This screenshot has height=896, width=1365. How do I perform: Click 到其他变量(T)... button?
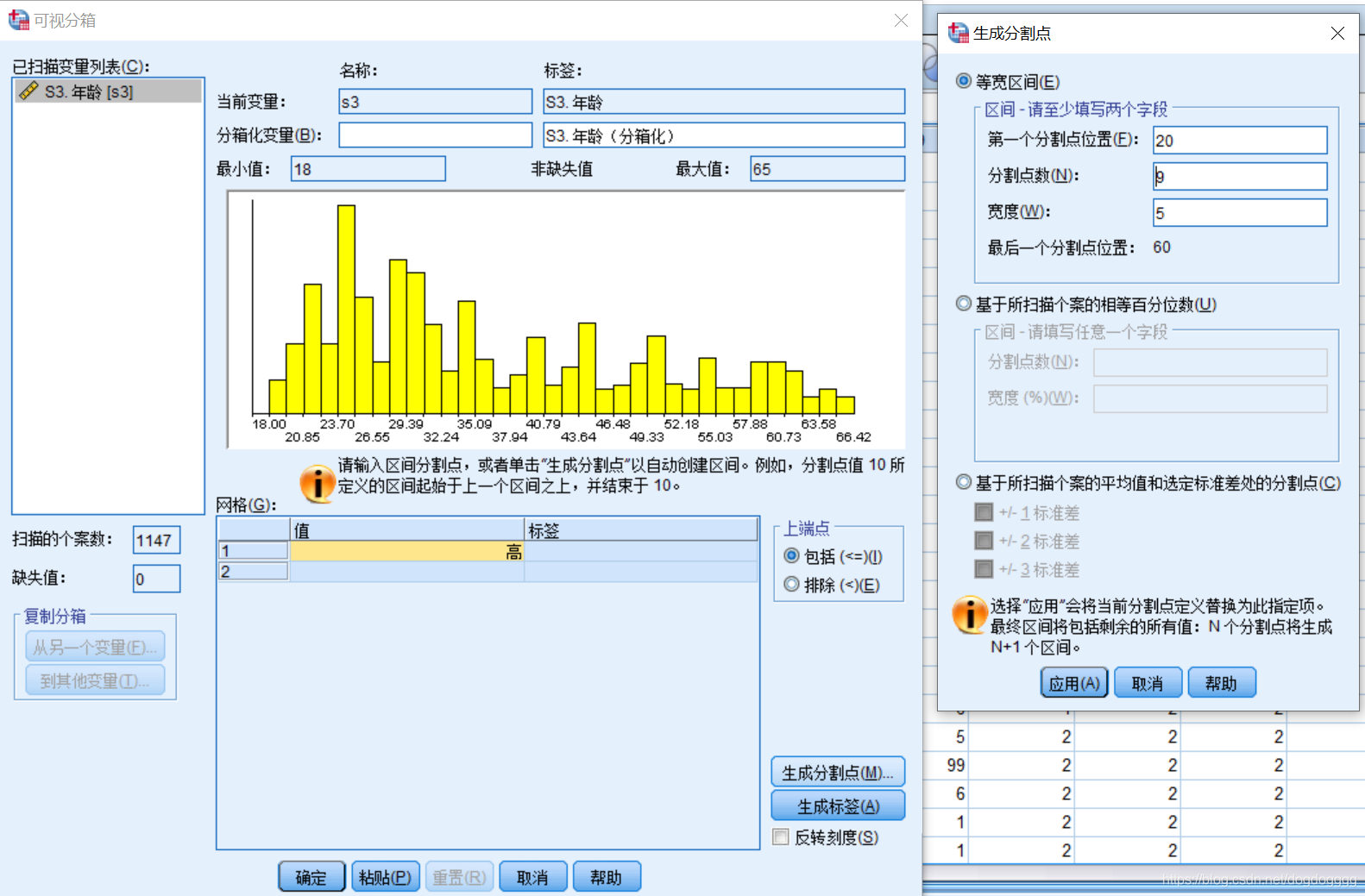pos(95,680)
